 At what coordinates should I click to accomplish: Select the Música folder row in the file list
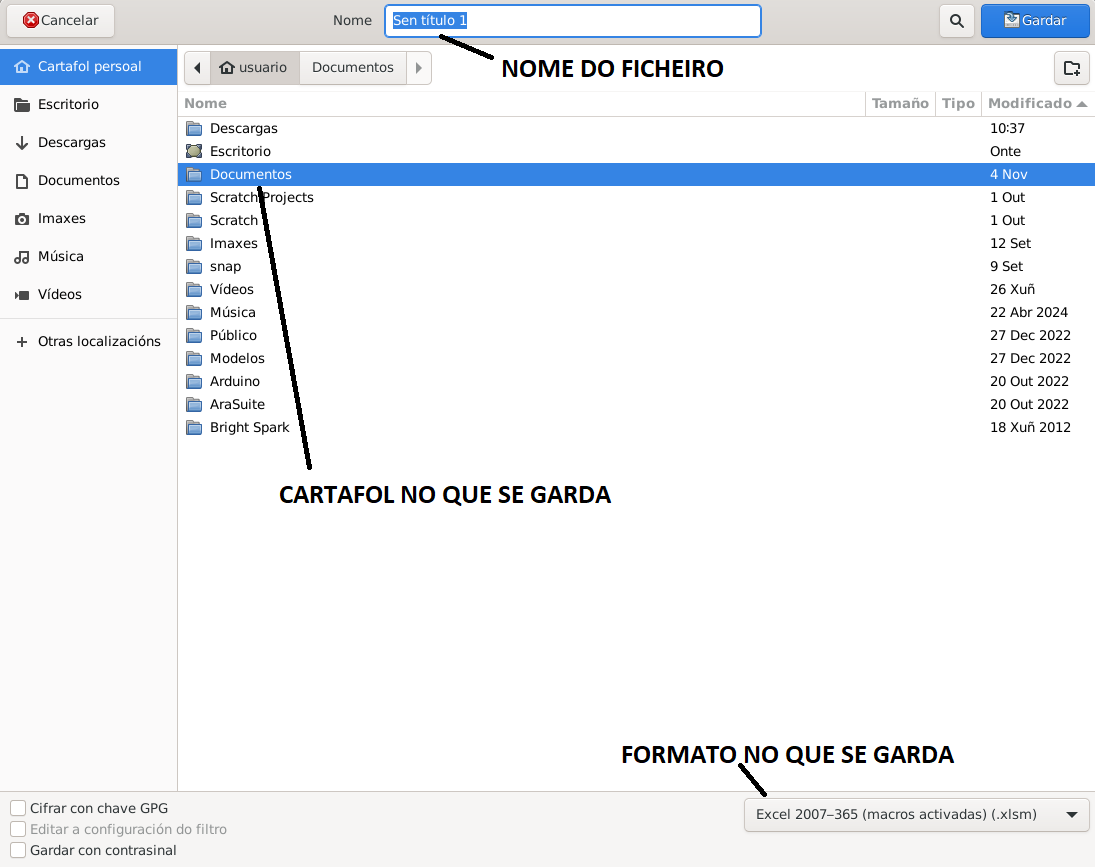coord(636,313)
